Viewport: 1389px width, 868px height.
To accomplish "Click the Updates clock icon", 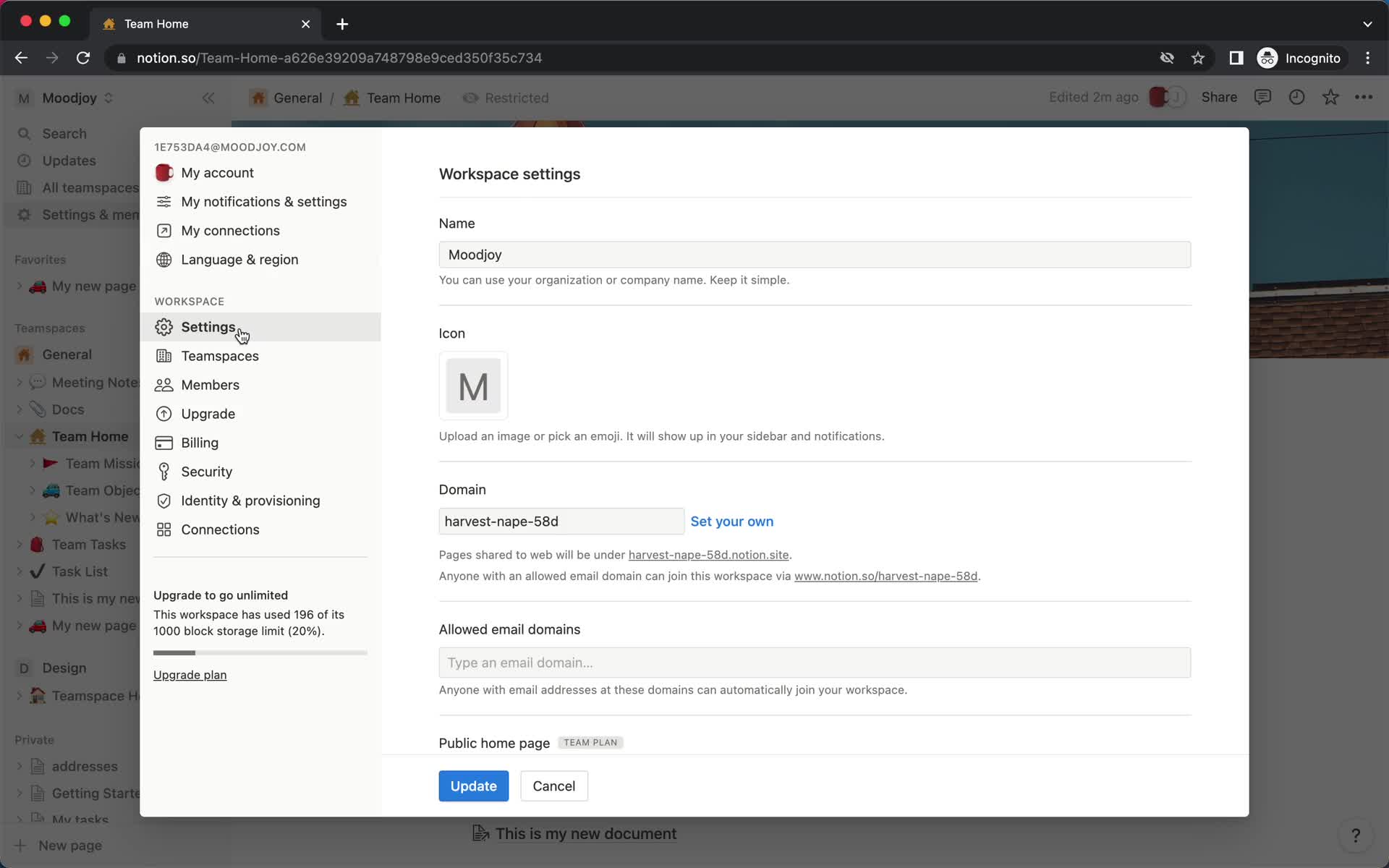I will pos(24,161).
